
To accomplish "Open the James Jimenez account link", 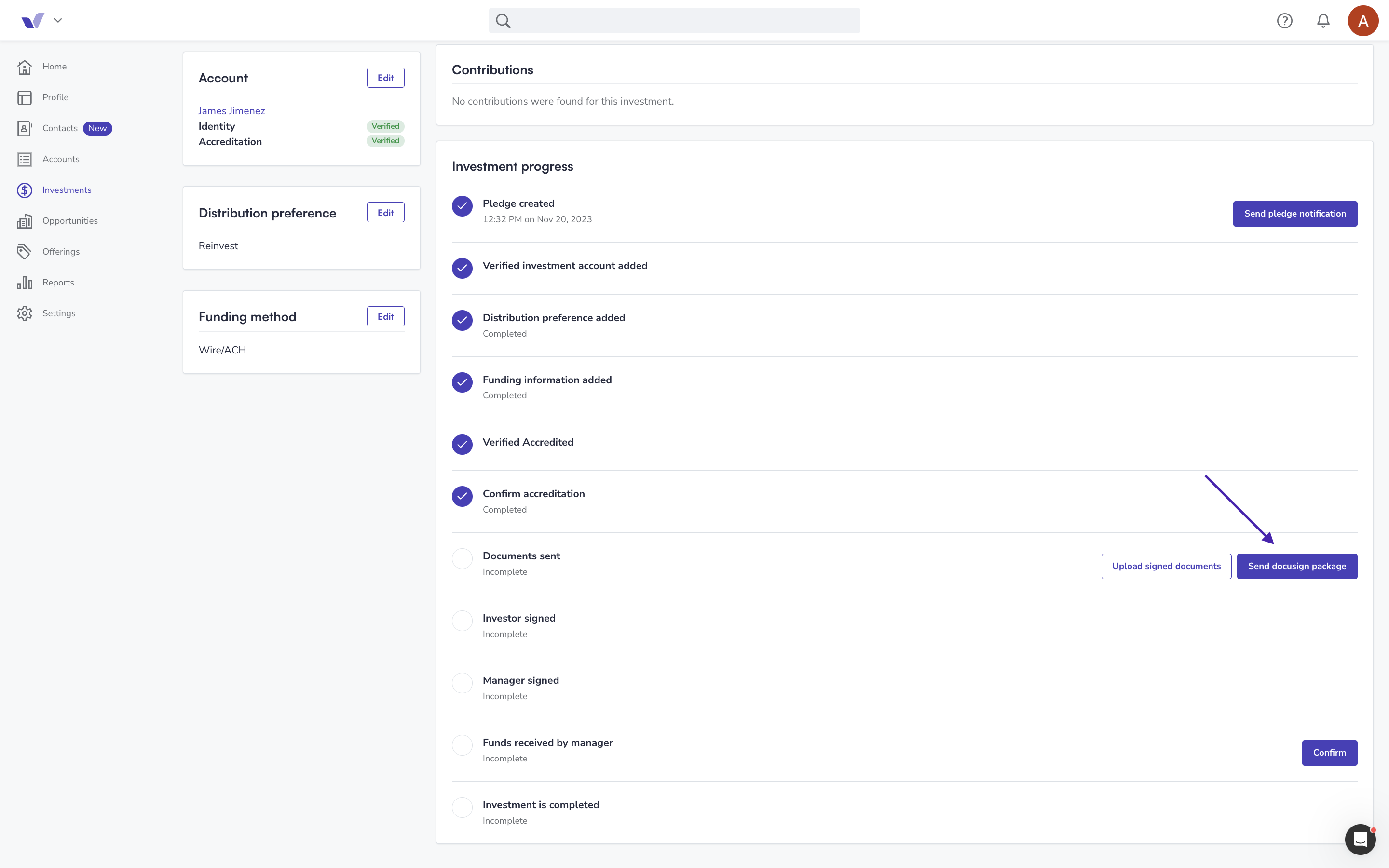I will [x=231, y=111].
